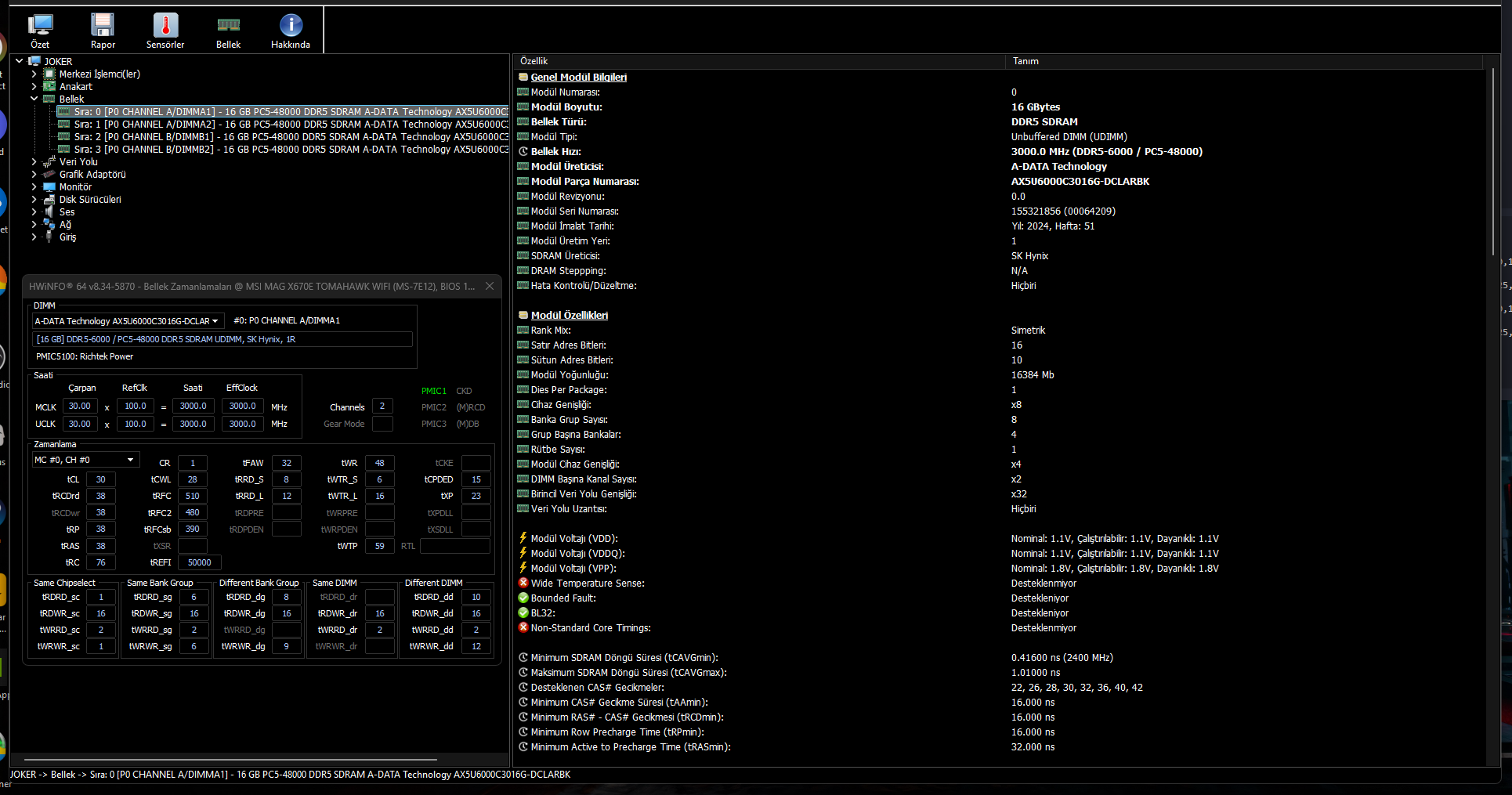Click the folder icon beside Modül Özellikleri
This screenshot has height=795, width=1512.
(523, 315)
